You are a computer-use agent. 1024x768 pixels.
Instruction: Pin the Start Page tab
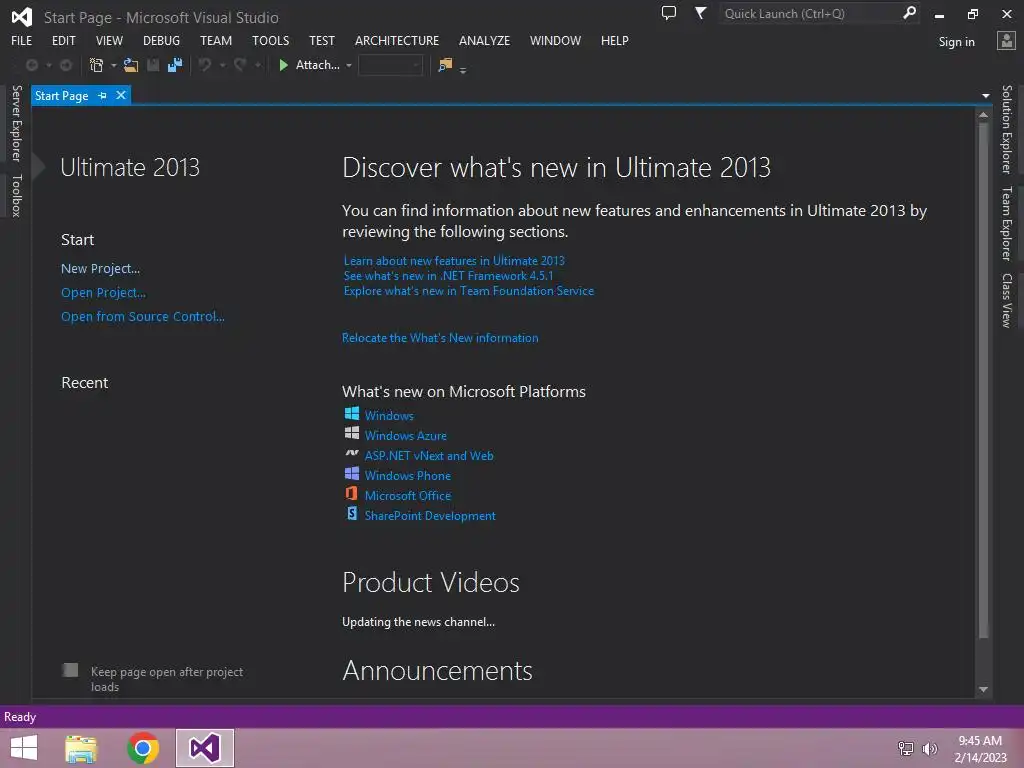coord(103,95)
